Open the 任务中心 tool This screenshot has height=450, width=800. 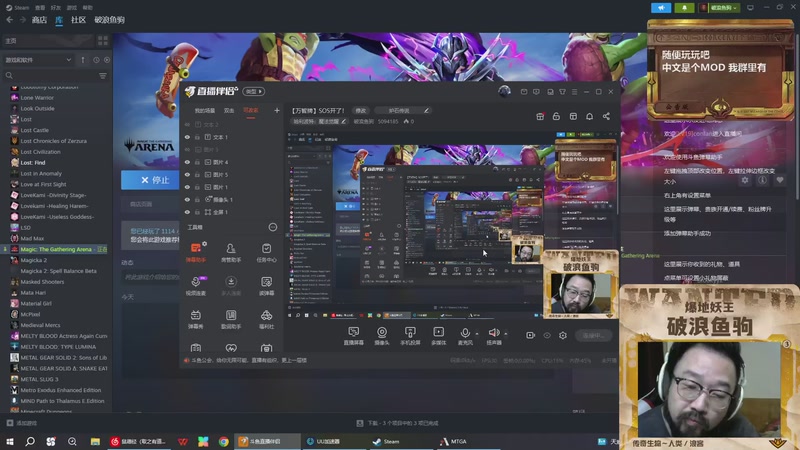266,253
